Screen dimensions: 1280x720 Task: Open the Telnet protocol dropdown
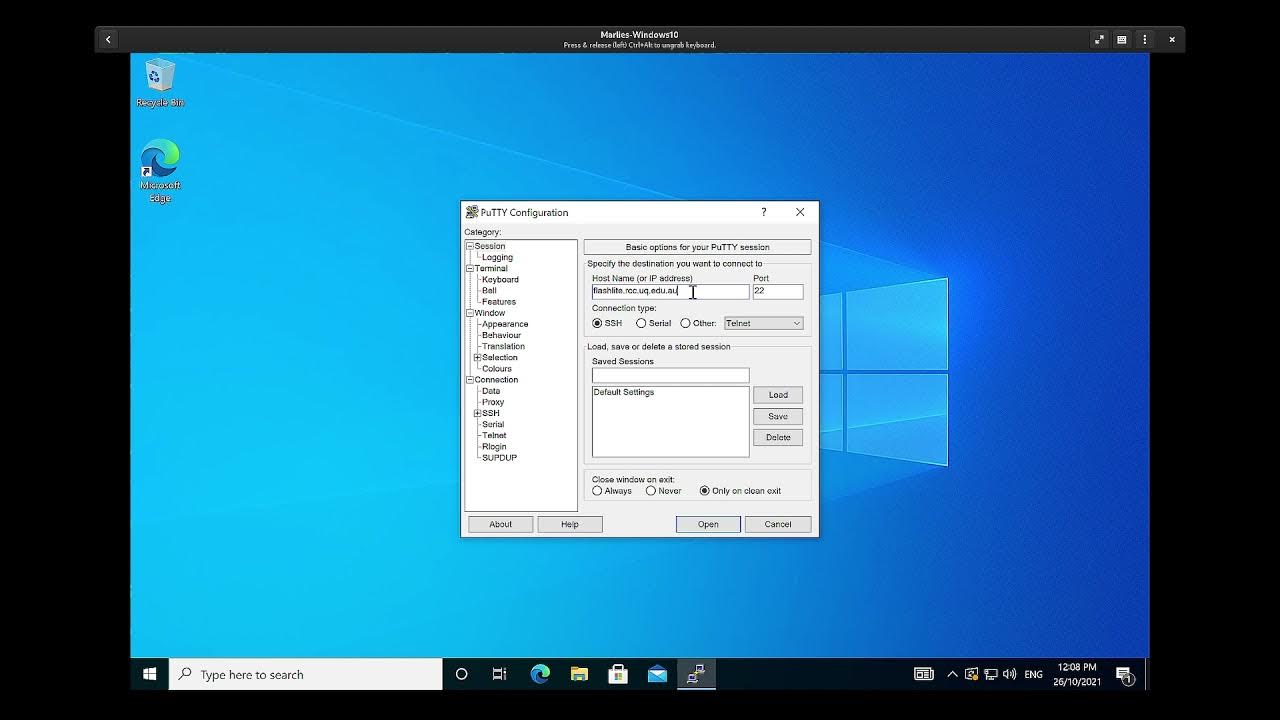pyautogui.click(x=764, y=323)
